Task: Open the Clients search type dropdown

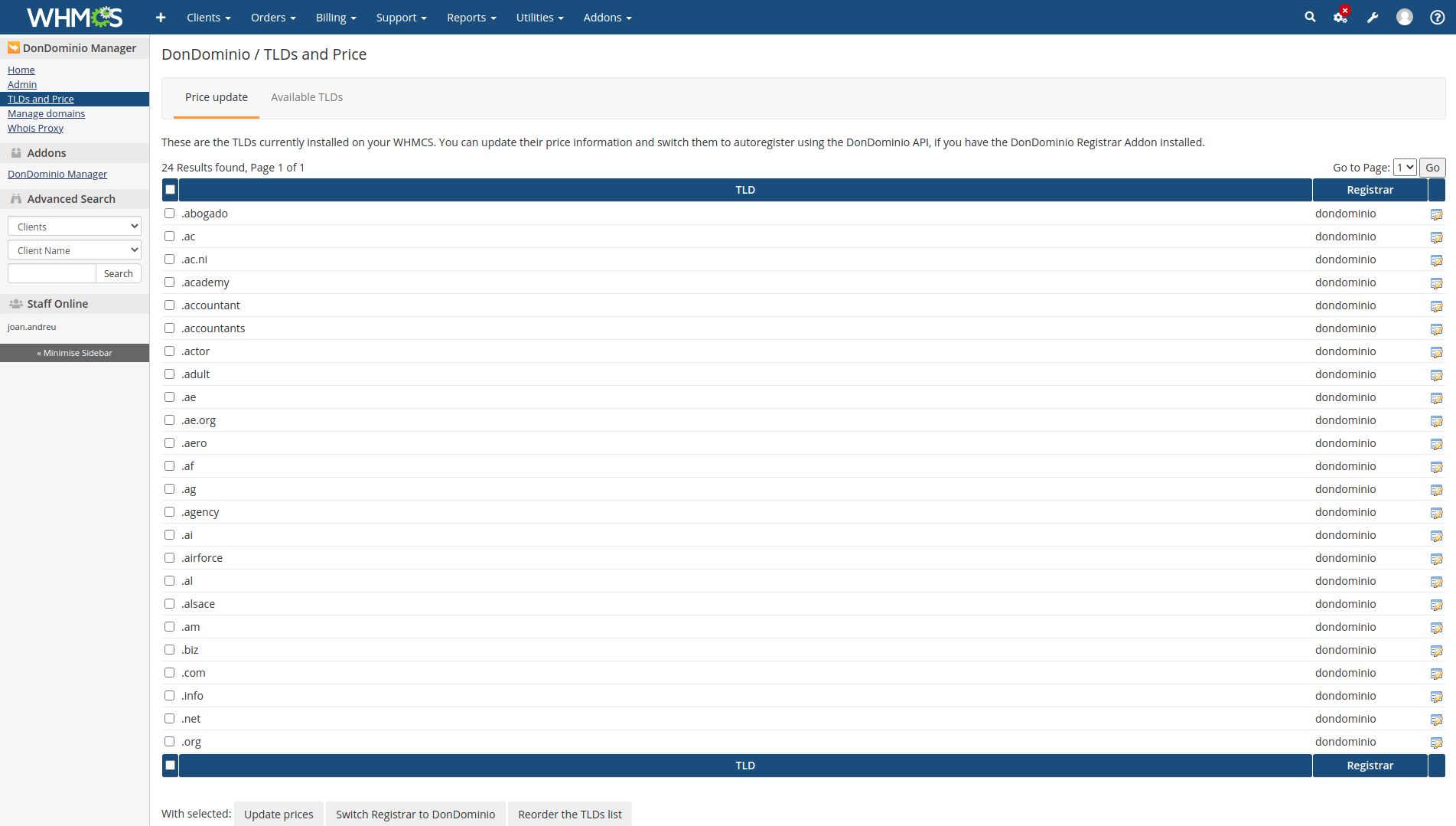Action: (x=74, y=226)
